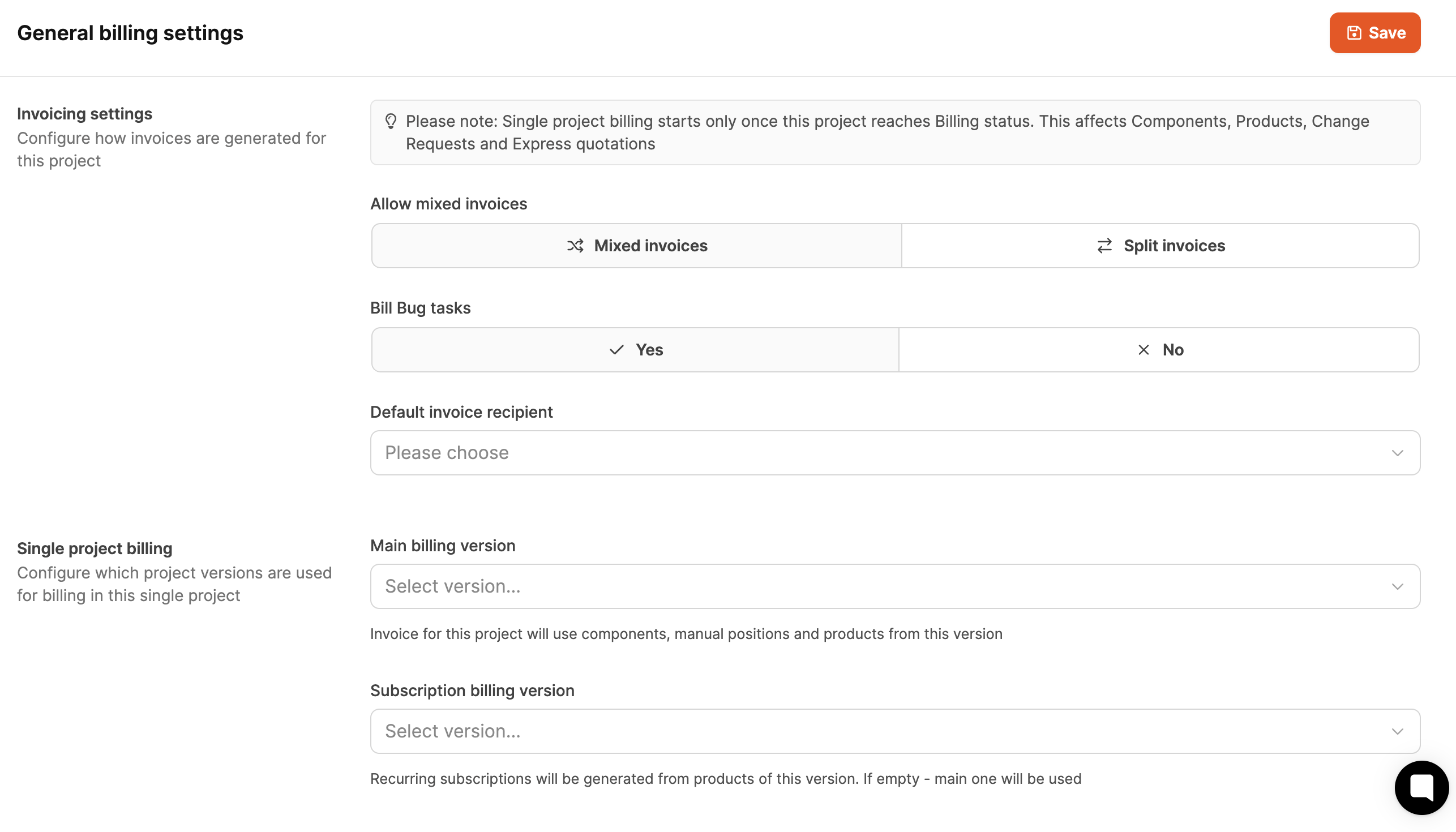
Task: Click the chevron on the Default invoice recipient field
Action: 1398,453
